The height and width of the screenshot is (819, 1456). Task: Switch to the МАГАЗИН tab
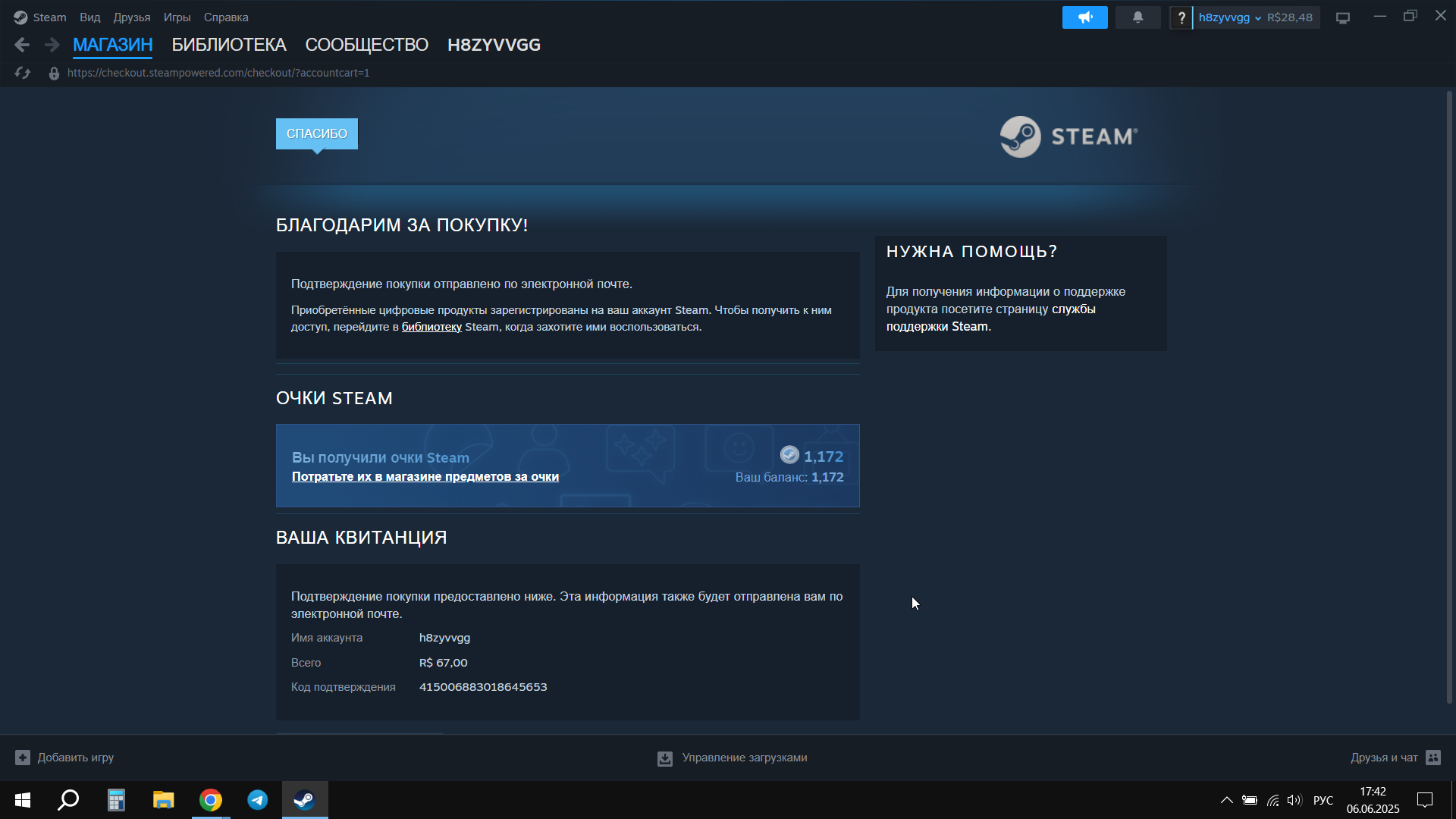click(x=113, y=45)
